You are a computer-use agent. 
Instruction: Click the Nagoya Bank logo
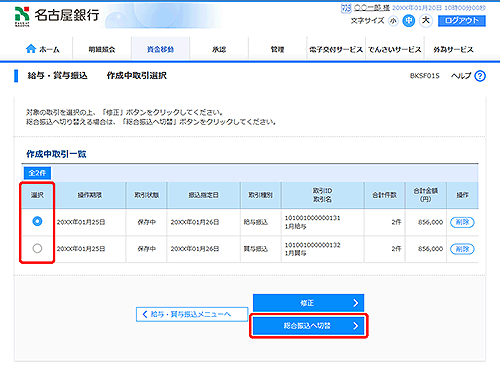57,16
